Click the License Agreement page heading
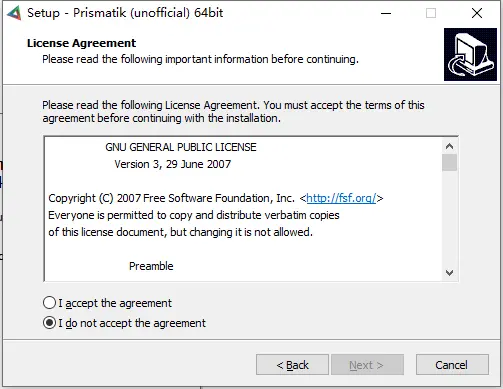Viewport: 503px width, 389px height. (82, 43)
